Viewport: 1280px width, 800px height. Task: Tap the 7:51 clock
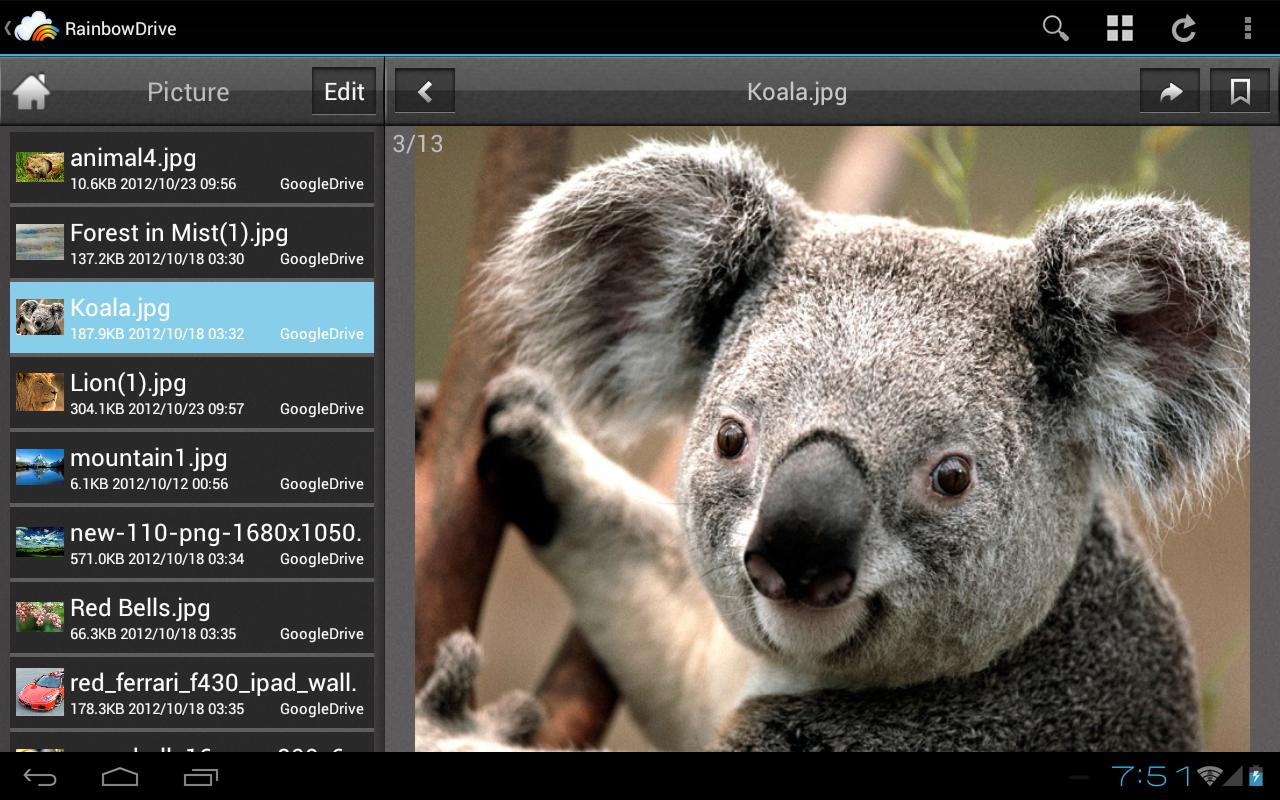1152,776
